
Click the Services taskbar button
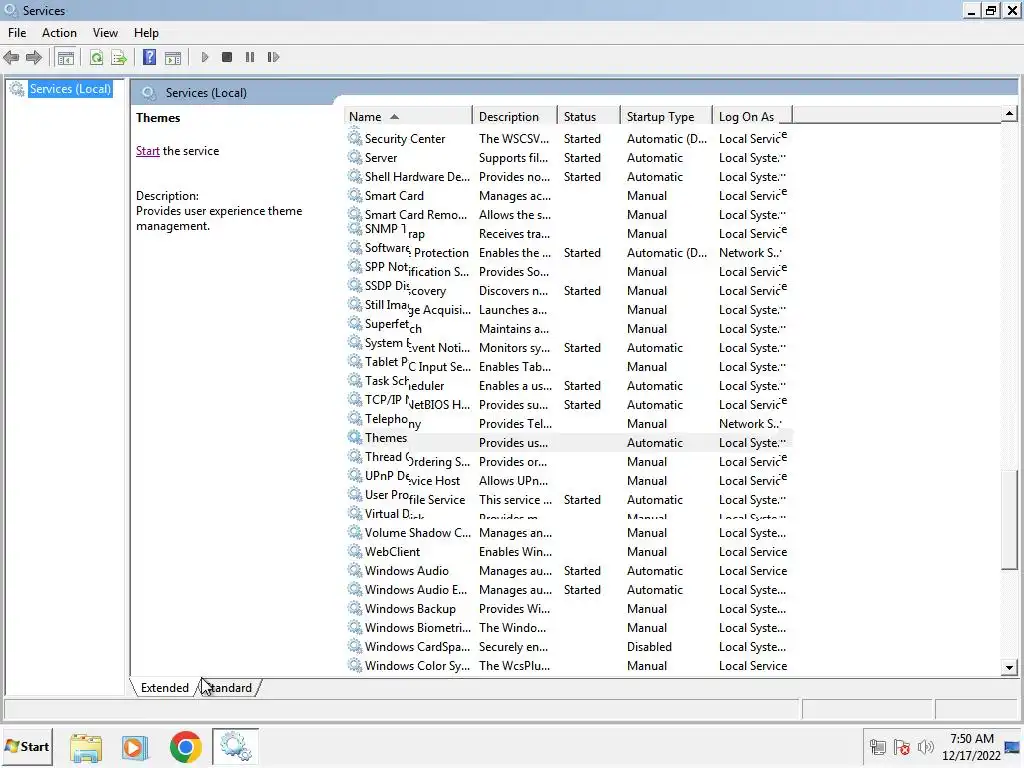tap(236, 746)
